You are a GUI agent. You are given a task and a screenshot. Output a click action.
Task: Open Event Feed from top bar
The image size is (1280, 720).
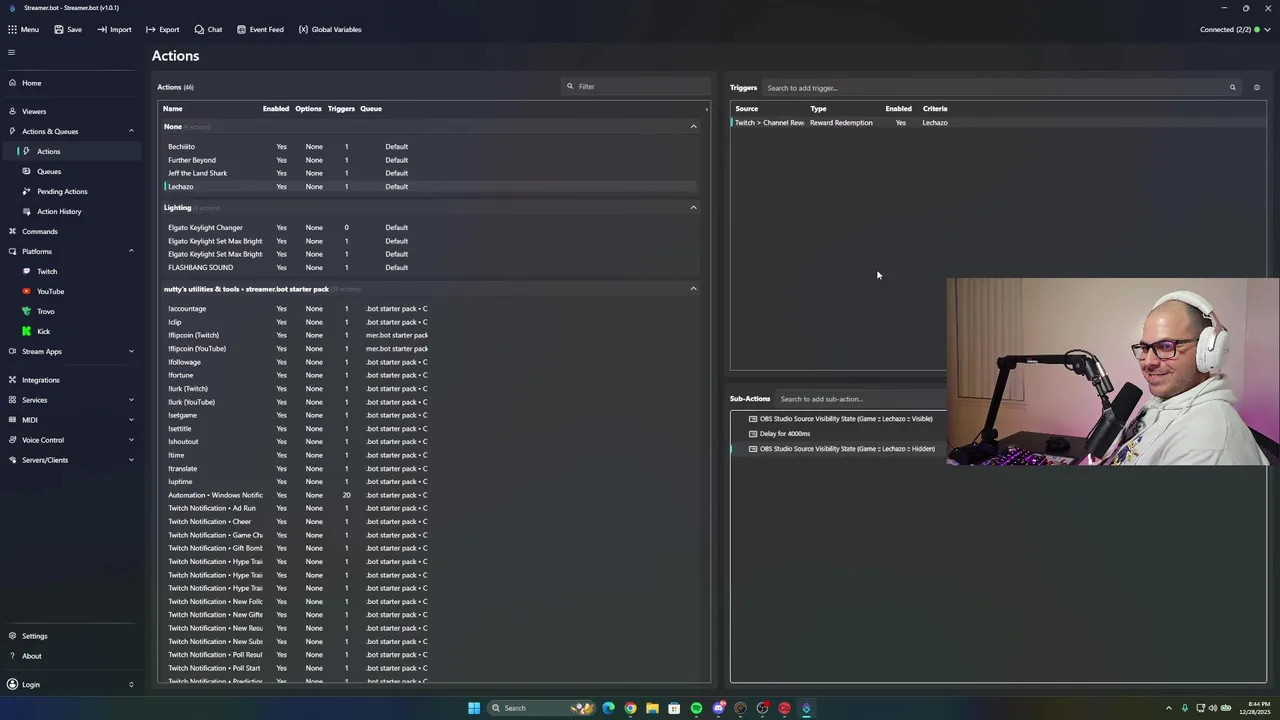point(260,29)
